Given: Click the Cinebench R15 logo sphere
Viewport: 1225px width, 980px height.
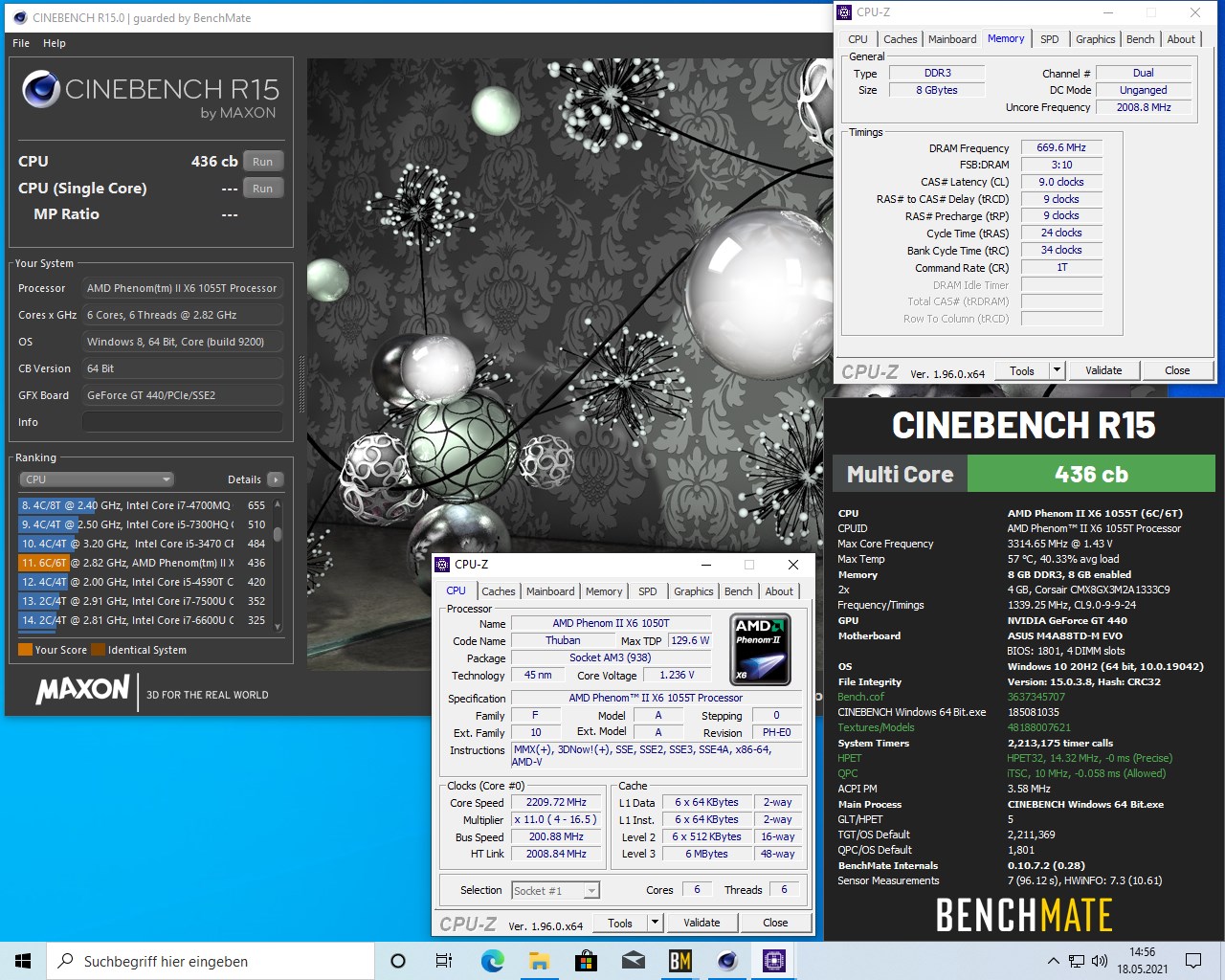Looking at the screenshot, I should click(x=41, y=90).
